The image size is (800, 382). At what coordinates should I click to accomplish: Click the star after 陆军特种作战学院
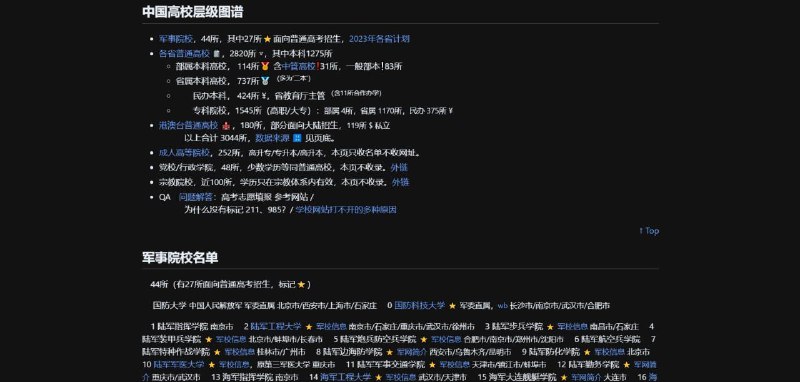pos(217,352)
